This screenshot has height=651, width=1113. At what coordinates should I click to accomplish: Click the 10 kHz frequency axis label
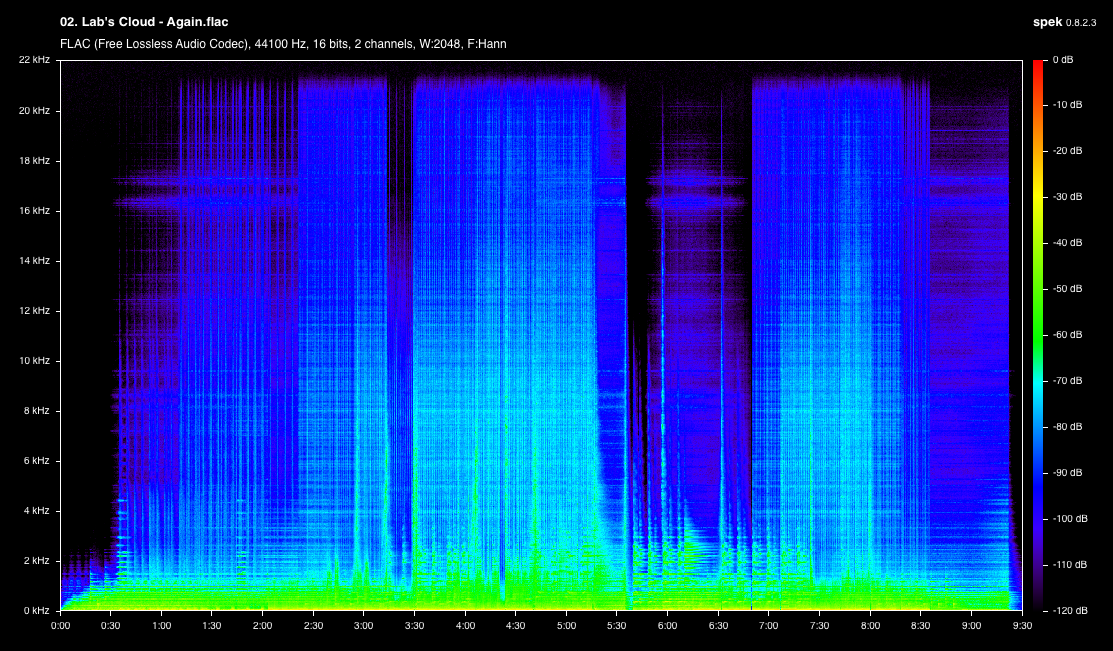(34, 361)
